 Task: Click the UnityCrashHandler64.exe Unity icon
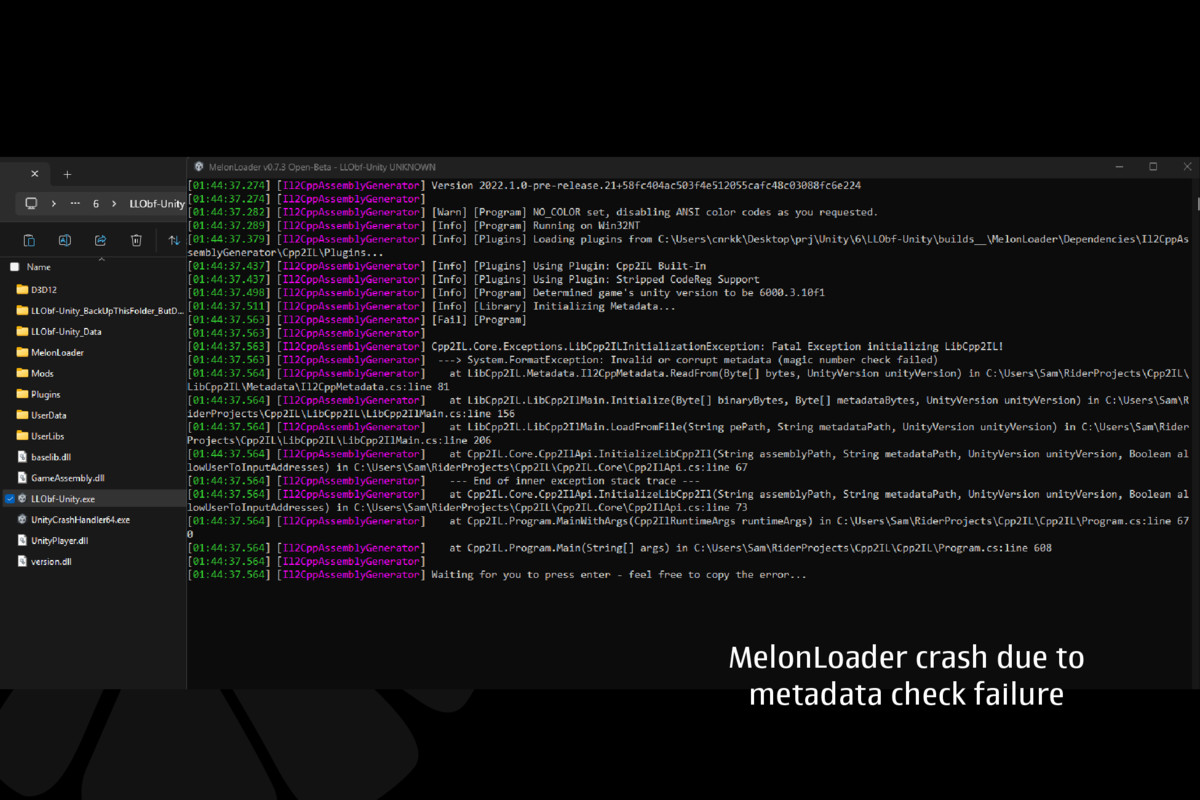(x=22, y=520)
